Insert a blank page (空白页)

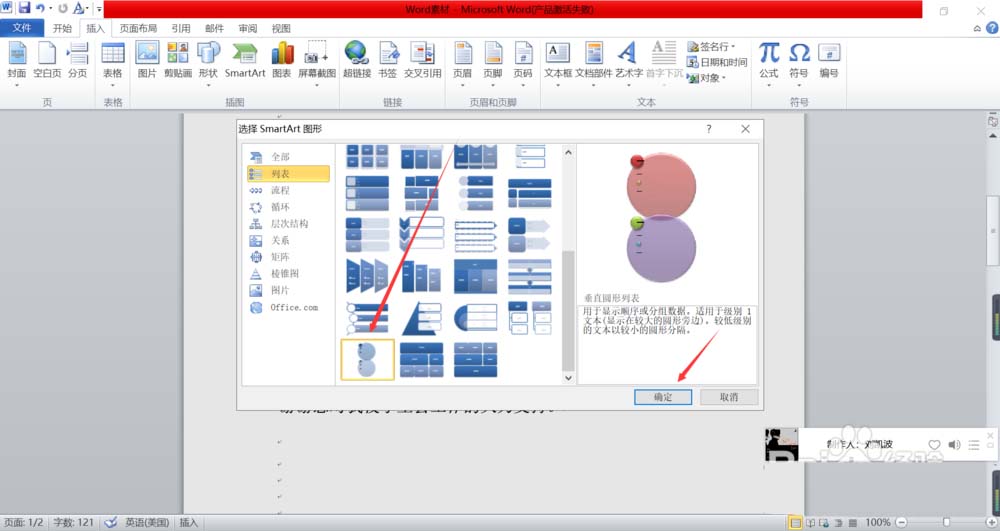(x=47, y=61)
